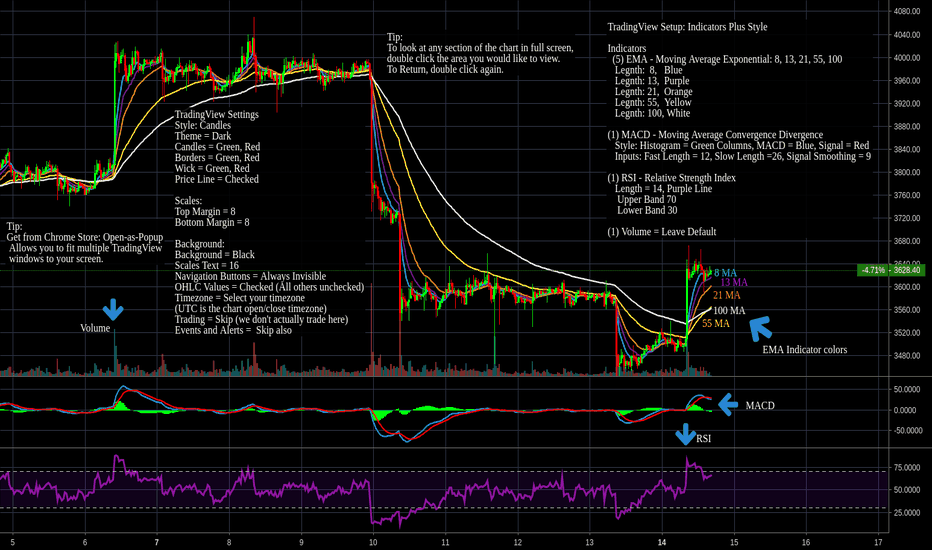Click the 'RSI' label above the purple line
932x550 pixels.
click(704, 439)
